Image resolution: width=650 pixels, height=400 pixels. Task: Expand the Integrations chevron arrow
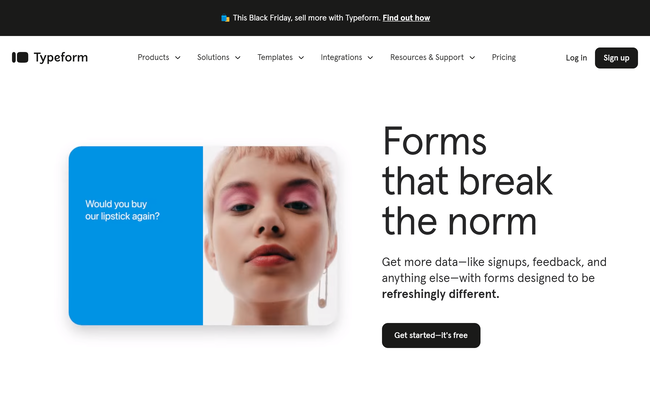(x=370, y=58)
